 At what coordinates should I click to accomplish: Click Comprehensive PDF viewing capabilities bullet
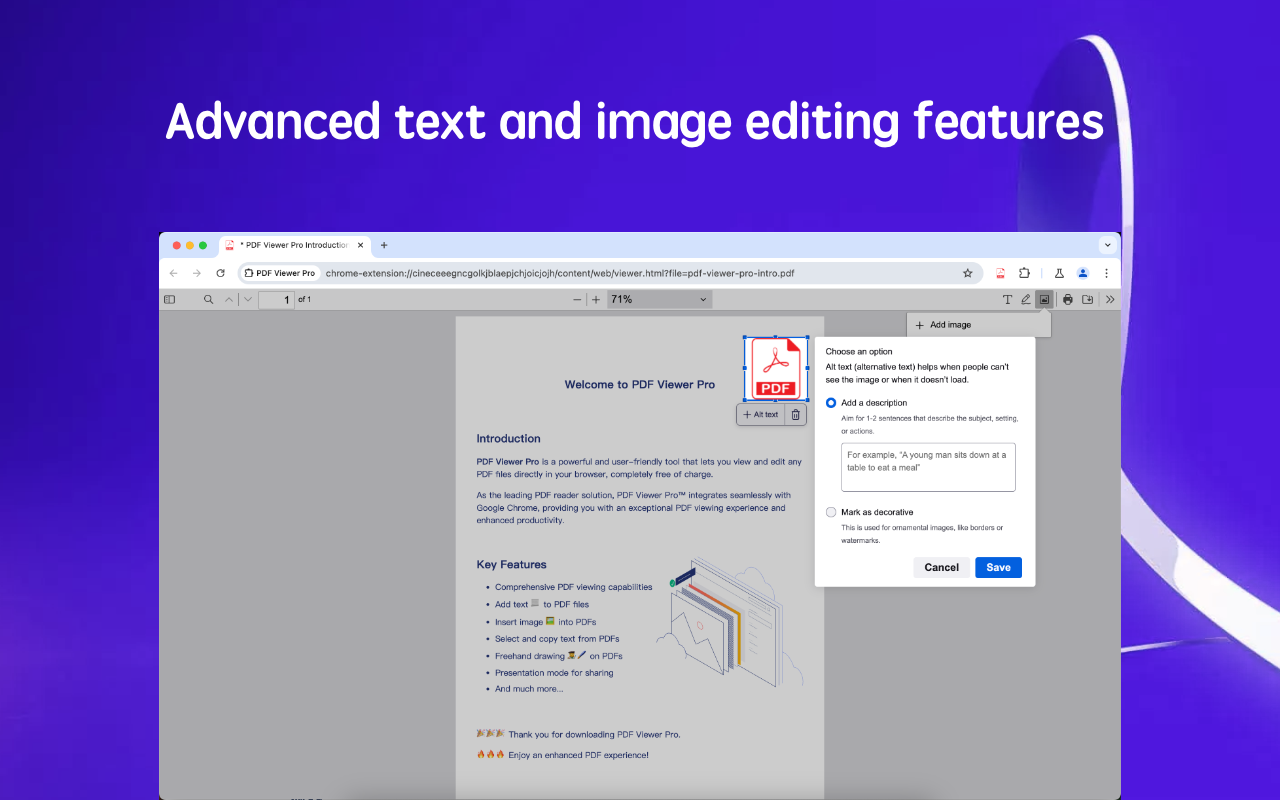[x=573, y=587]
